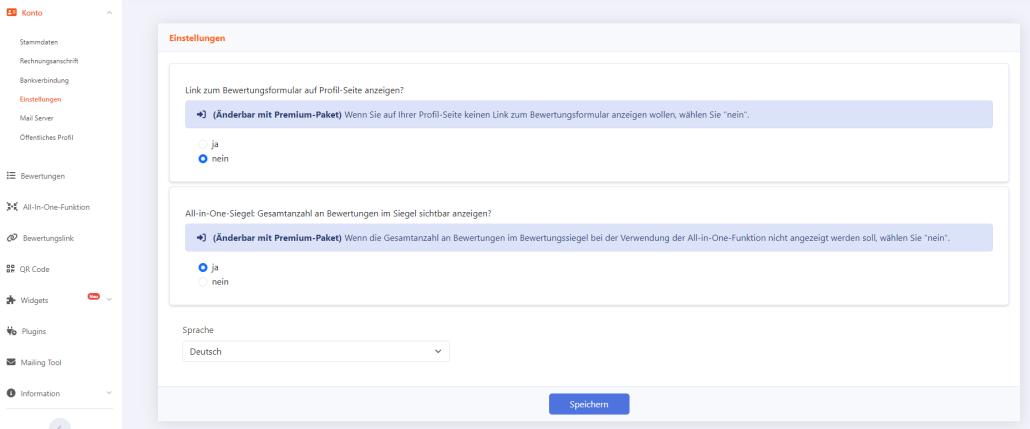Click the Mailing Tool envelope icon
Viewport: 1030px width, 429px height.
[11, 362]
